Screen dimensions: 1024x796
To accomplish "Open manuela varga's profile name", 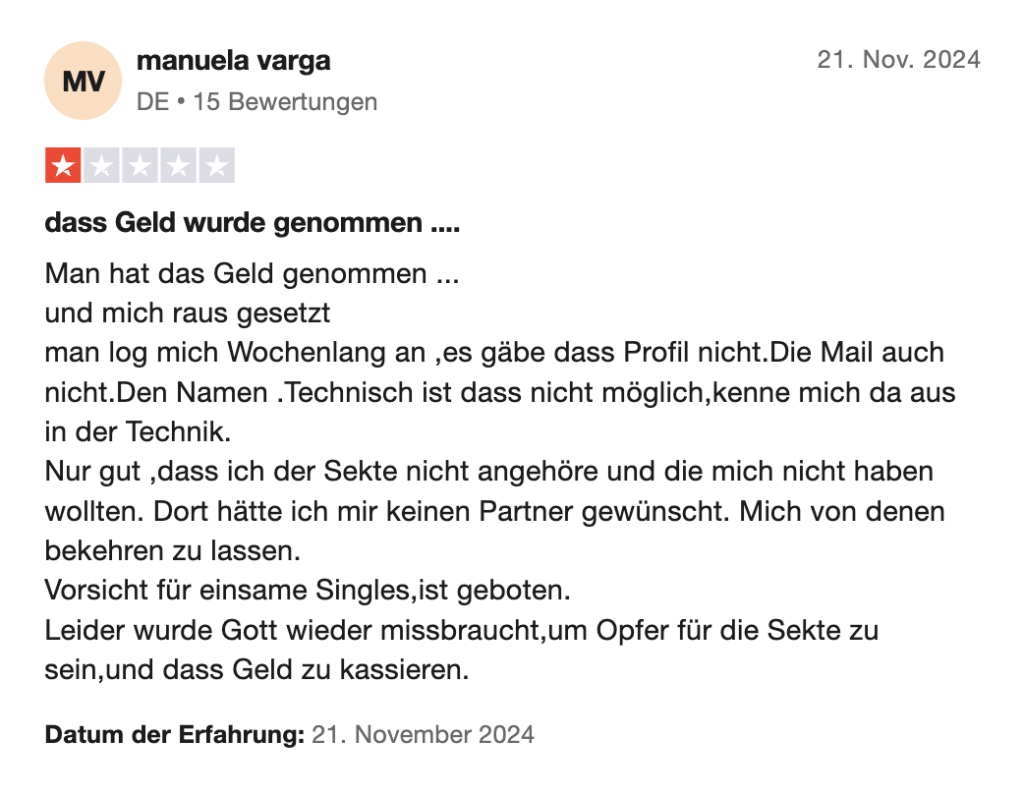I will tap(233, 61).
